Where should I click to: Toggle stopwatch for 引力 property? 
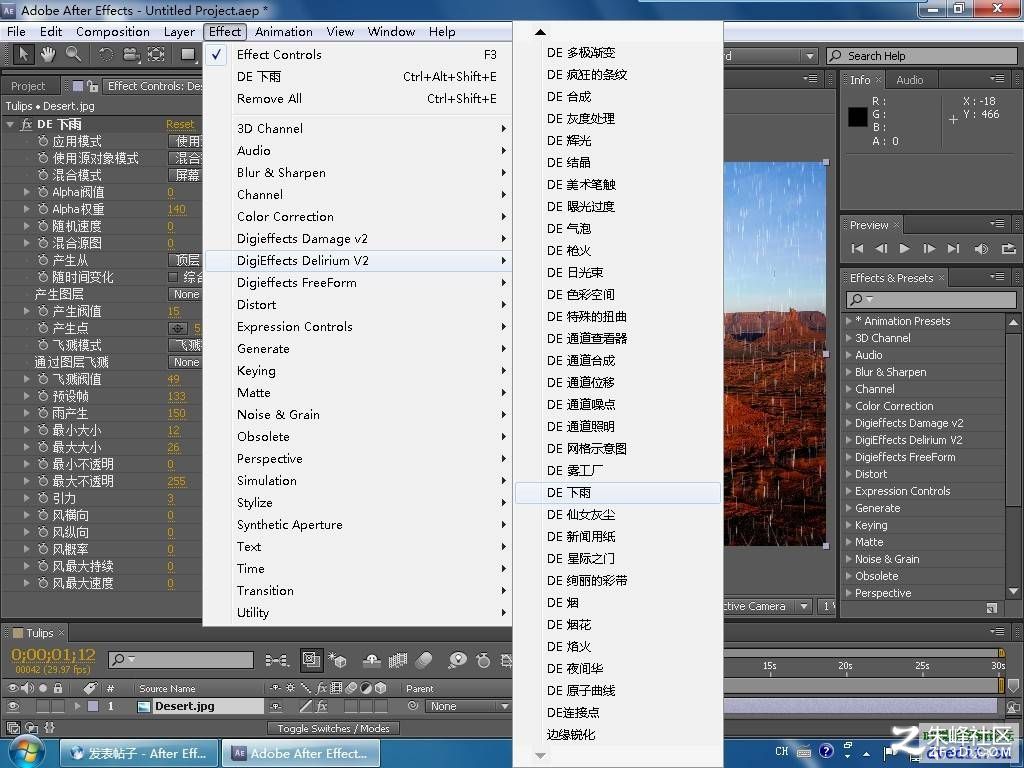click(43, 498)
